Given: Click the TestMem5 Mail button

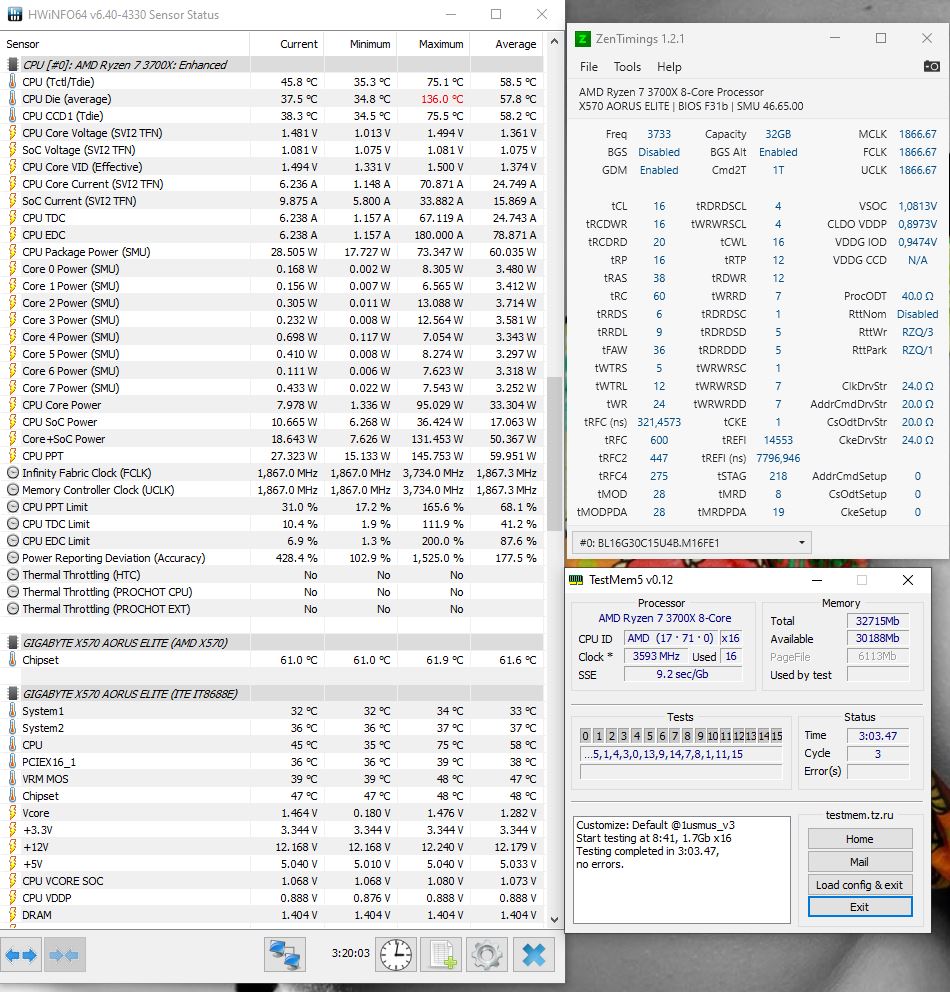Looking at the screenshot, I should (860, 862).
